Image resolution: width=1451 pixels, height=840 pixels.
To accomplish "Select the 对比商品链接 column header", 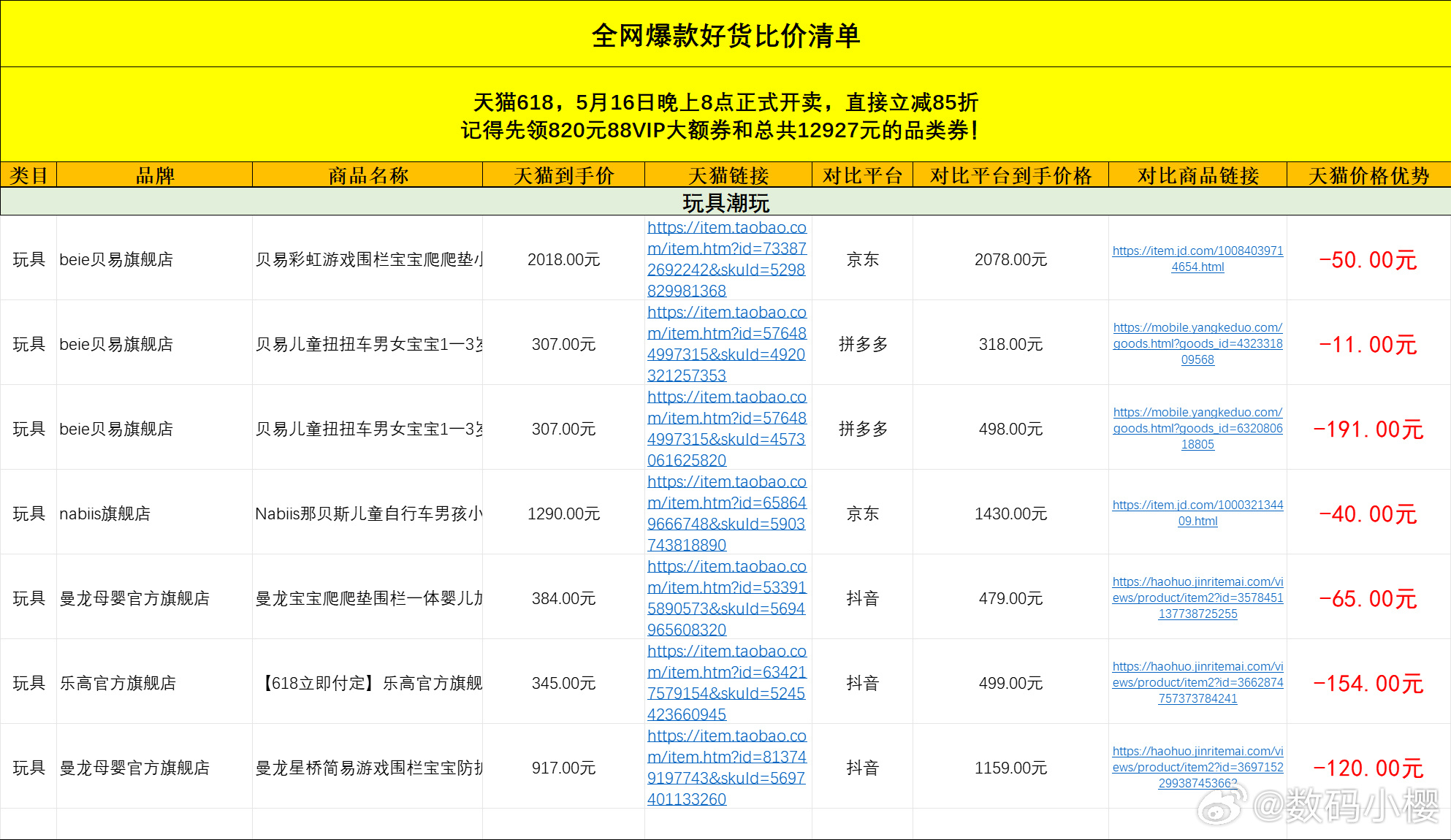I will 1198,175.
